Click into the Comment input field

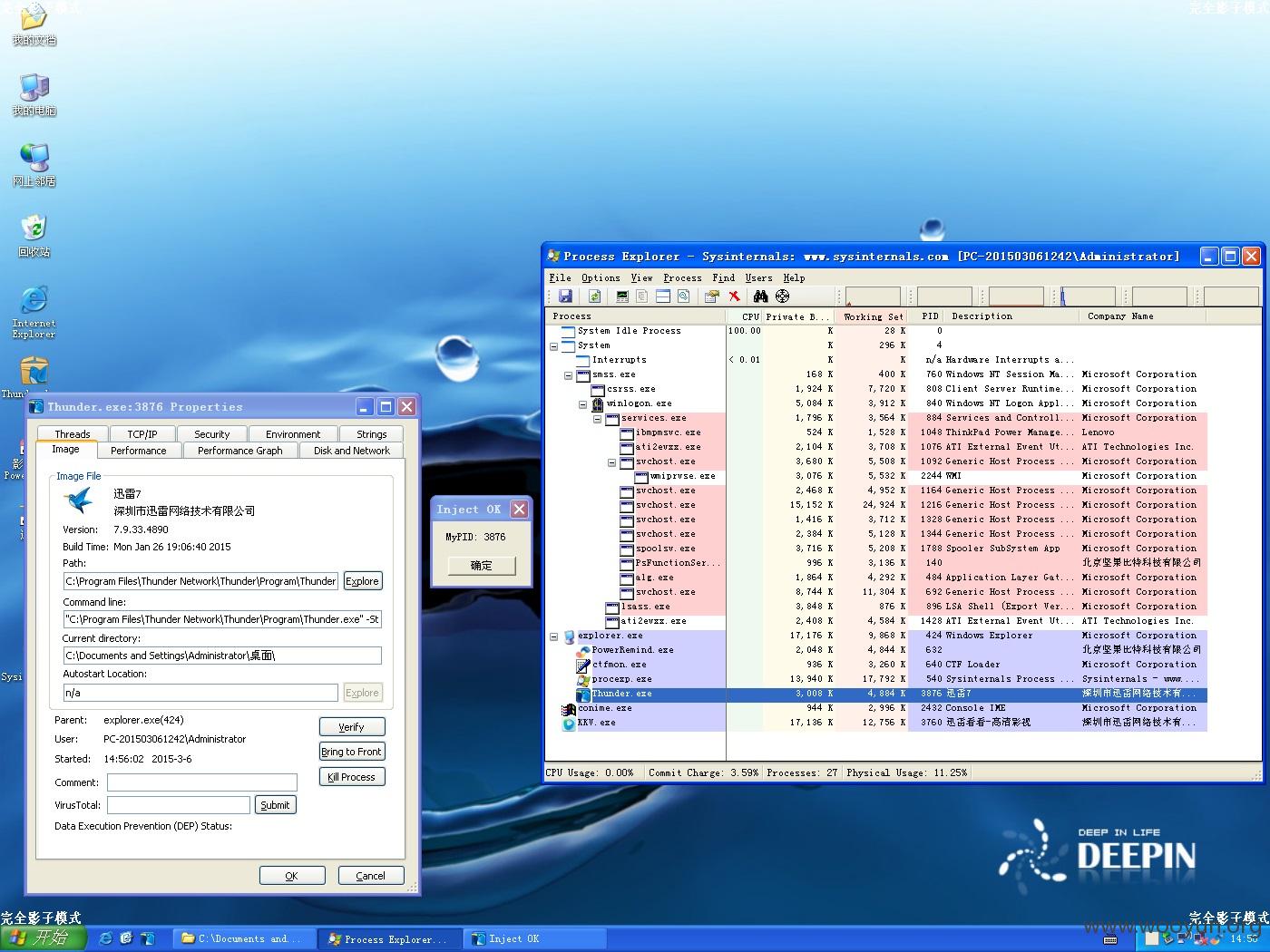(x=202, y=782)
